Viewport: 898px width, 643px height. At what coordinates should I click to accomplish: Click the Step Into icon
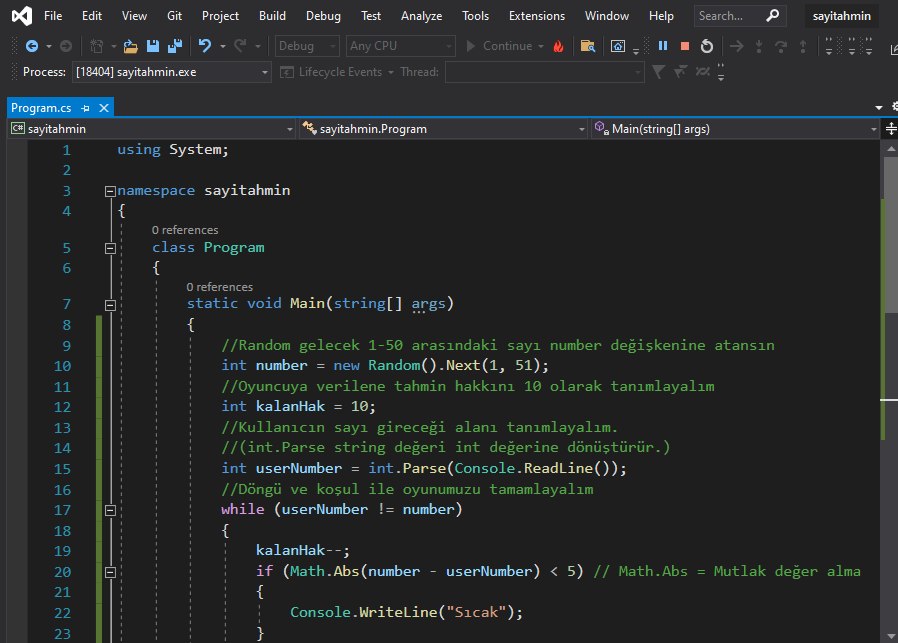tap(760, 45)
